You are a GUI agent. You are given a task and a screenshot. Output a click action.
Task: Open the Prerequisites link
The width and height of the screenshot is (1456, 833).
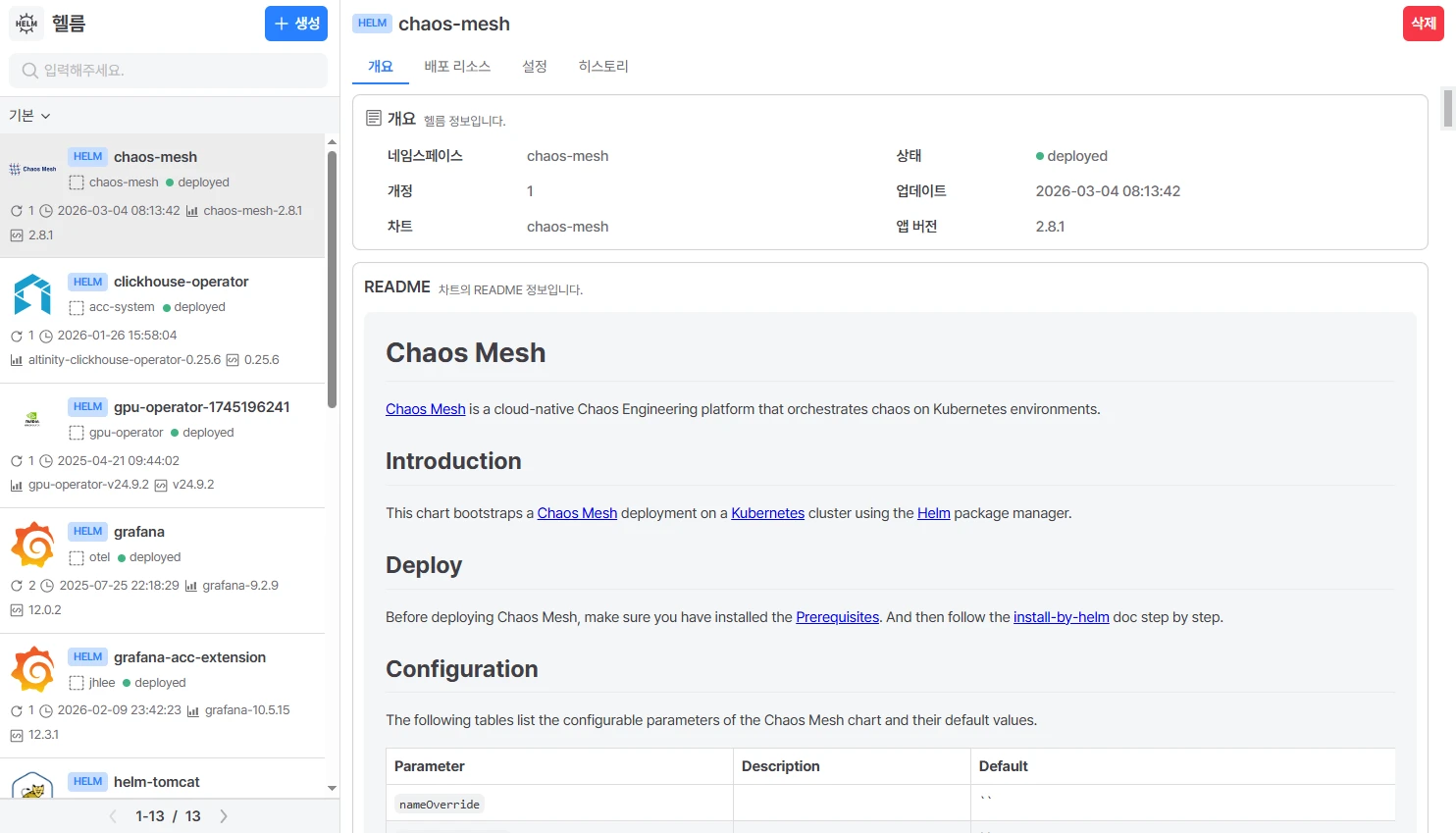838,617
